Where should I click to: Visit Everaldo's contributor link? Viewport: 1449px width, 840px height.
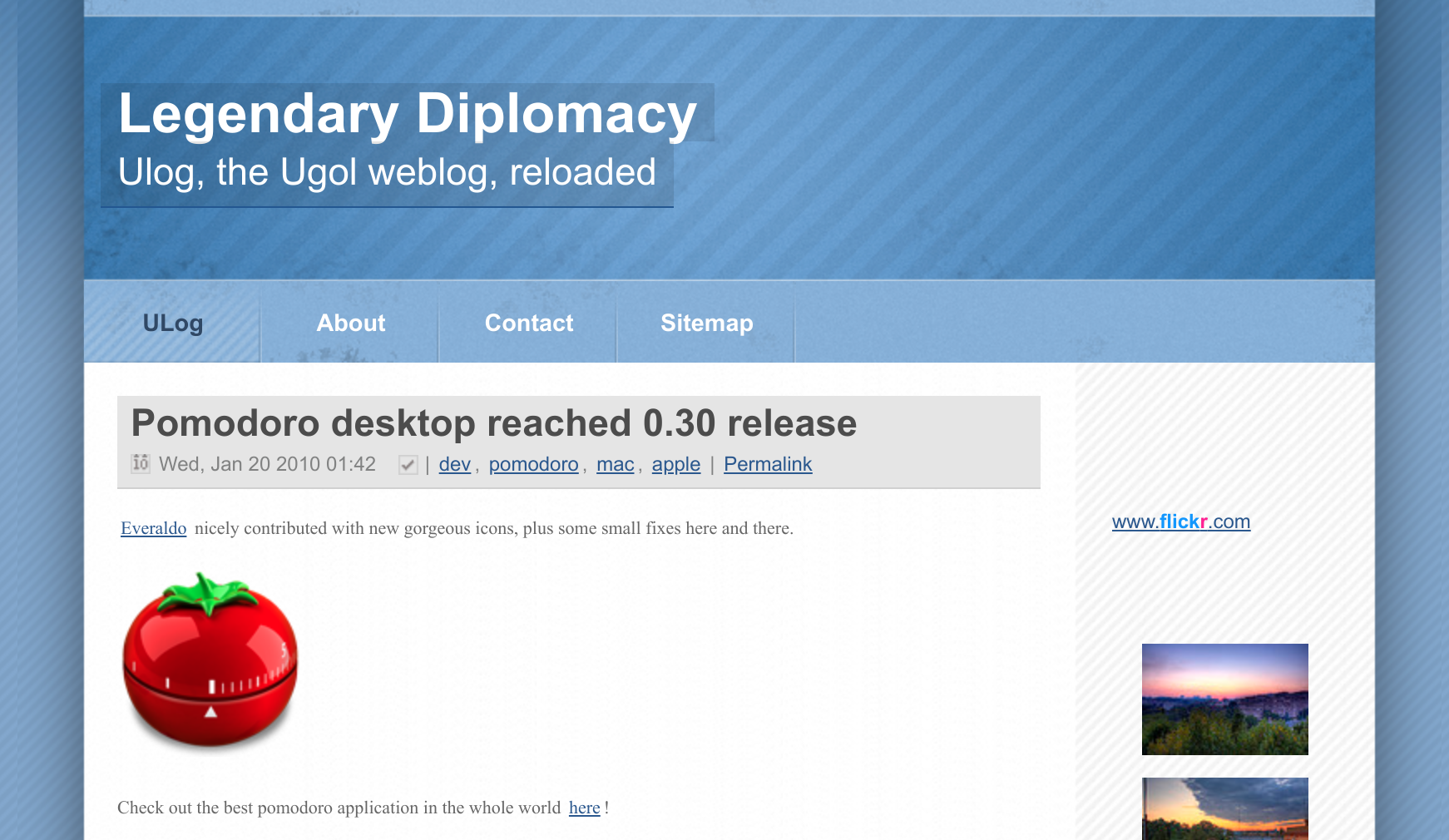[153, 528]
